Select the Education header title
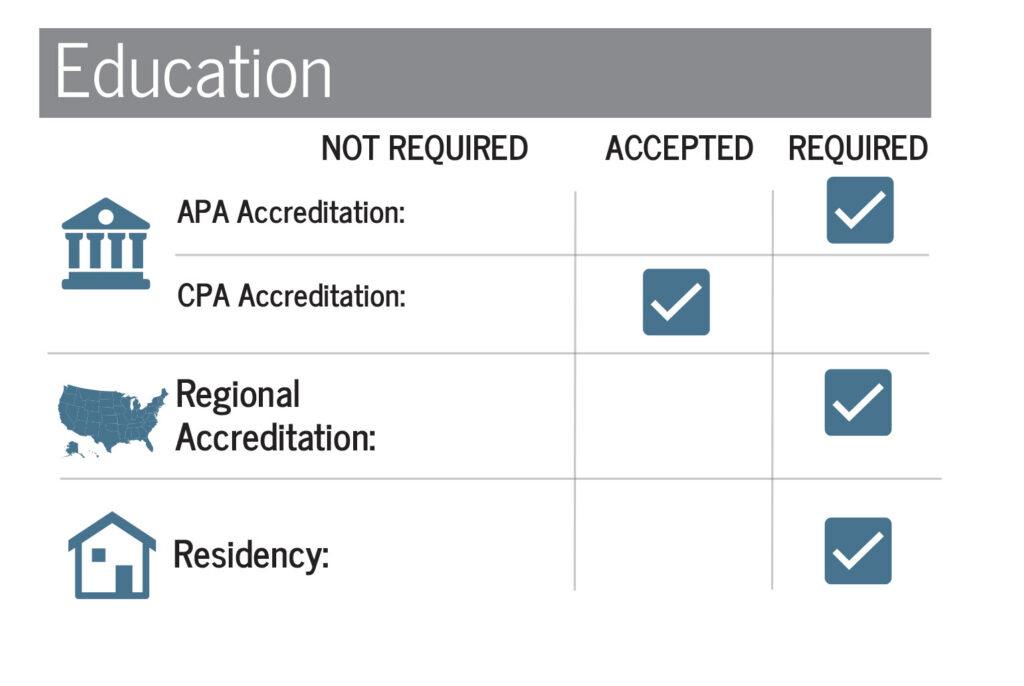Image resolution: width=1024 pixels, height=686 pixels. [193, 72]
